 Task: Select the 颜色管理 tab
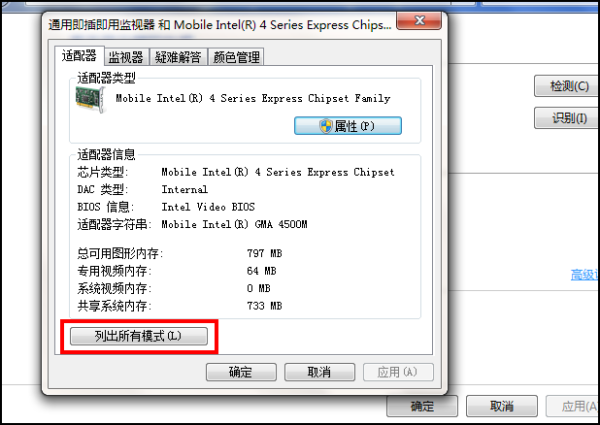236,57
